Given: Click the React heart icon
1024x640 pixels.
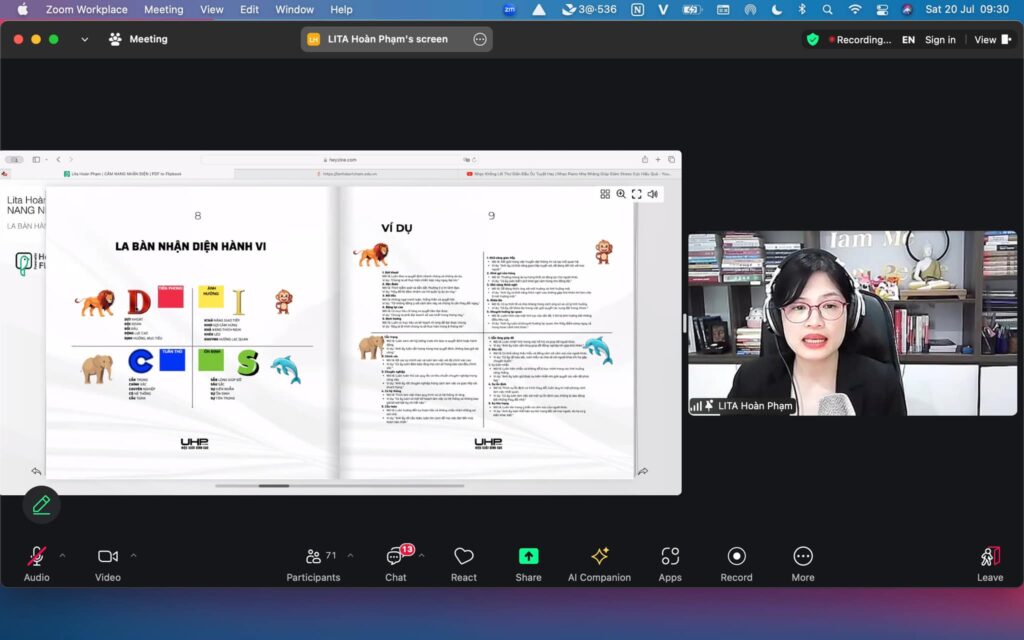Looking at the screenshot, I should coord(464,557).
